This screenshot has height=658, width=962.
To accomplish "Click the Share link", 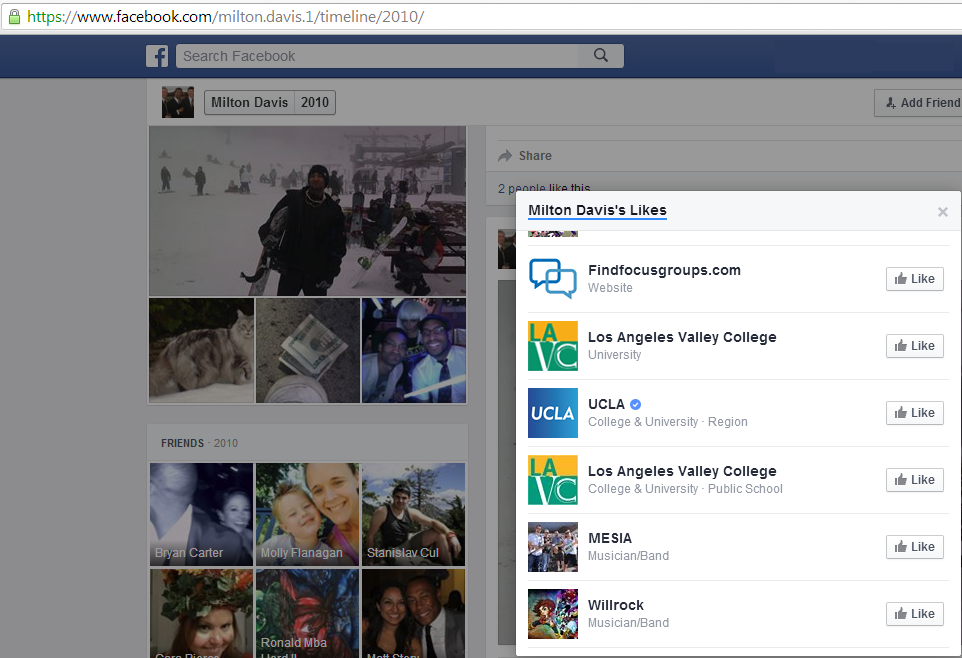I will click(x=535, y=156).
